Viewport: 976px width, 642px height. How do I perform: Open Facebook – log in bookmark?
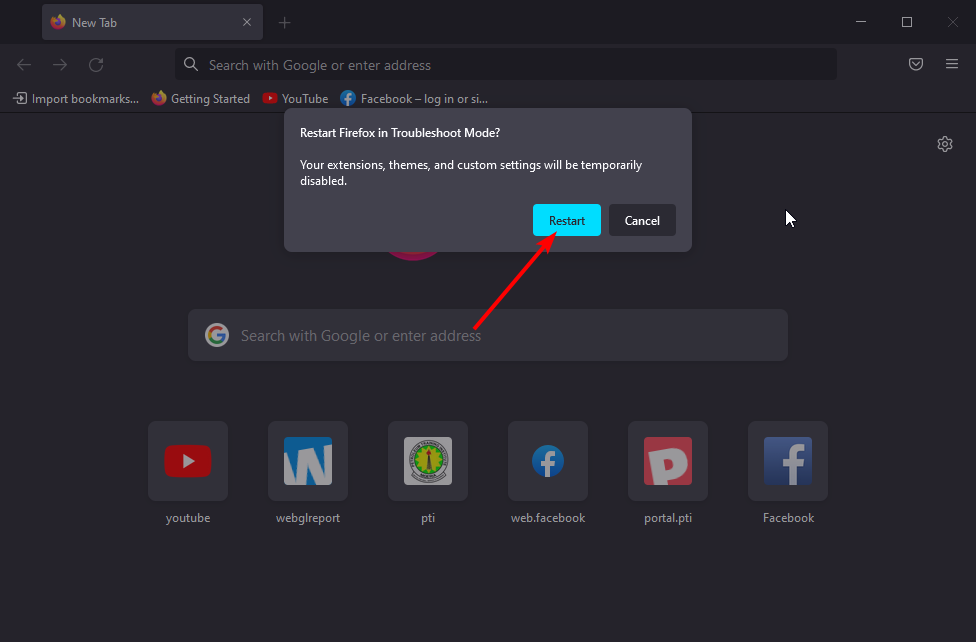click(414, 98)
